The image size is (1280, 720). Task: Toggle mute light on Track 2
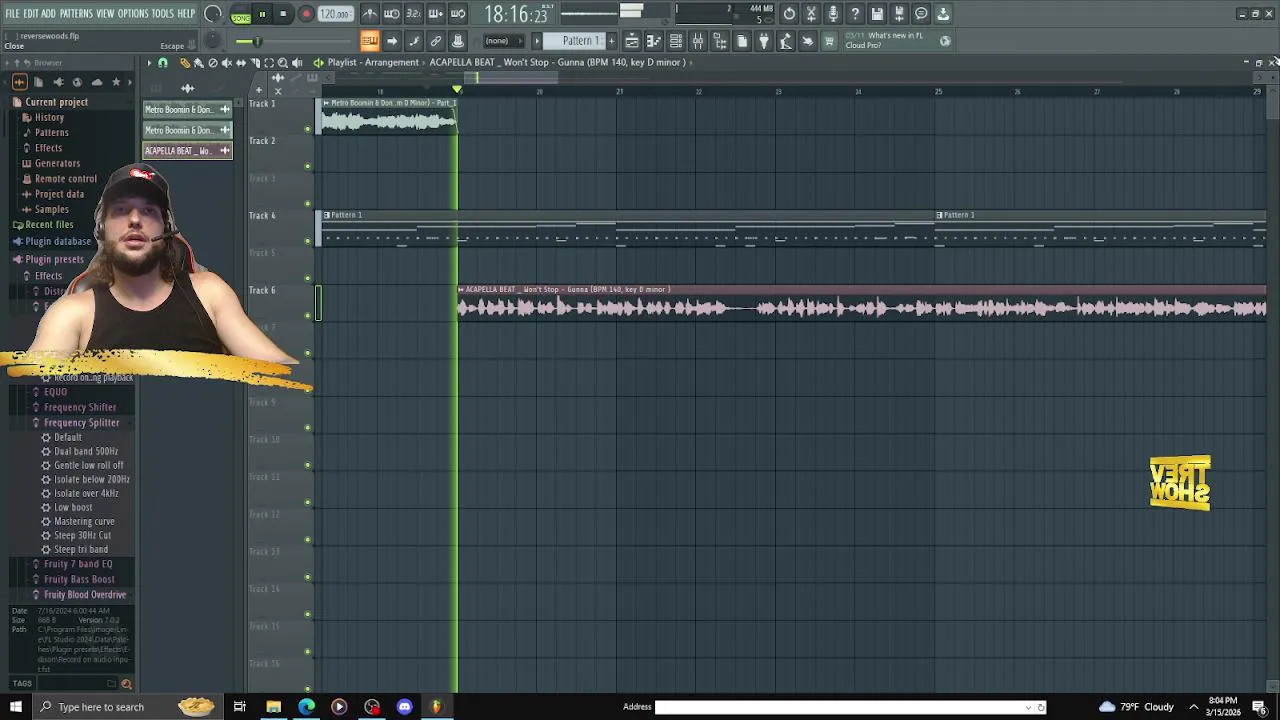pos(308,166)
